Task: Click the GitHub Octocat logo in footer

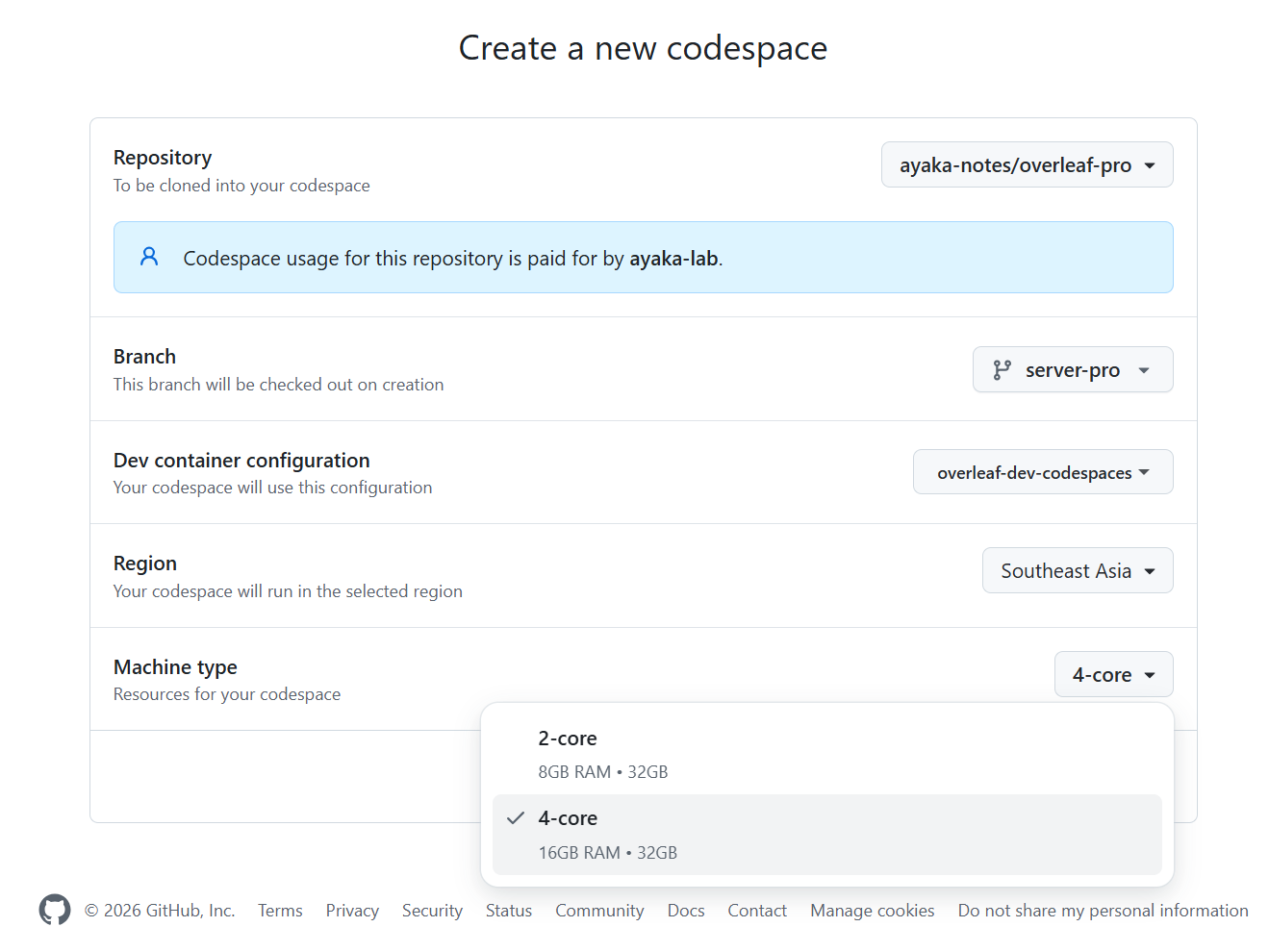Action: click(55, 910)
